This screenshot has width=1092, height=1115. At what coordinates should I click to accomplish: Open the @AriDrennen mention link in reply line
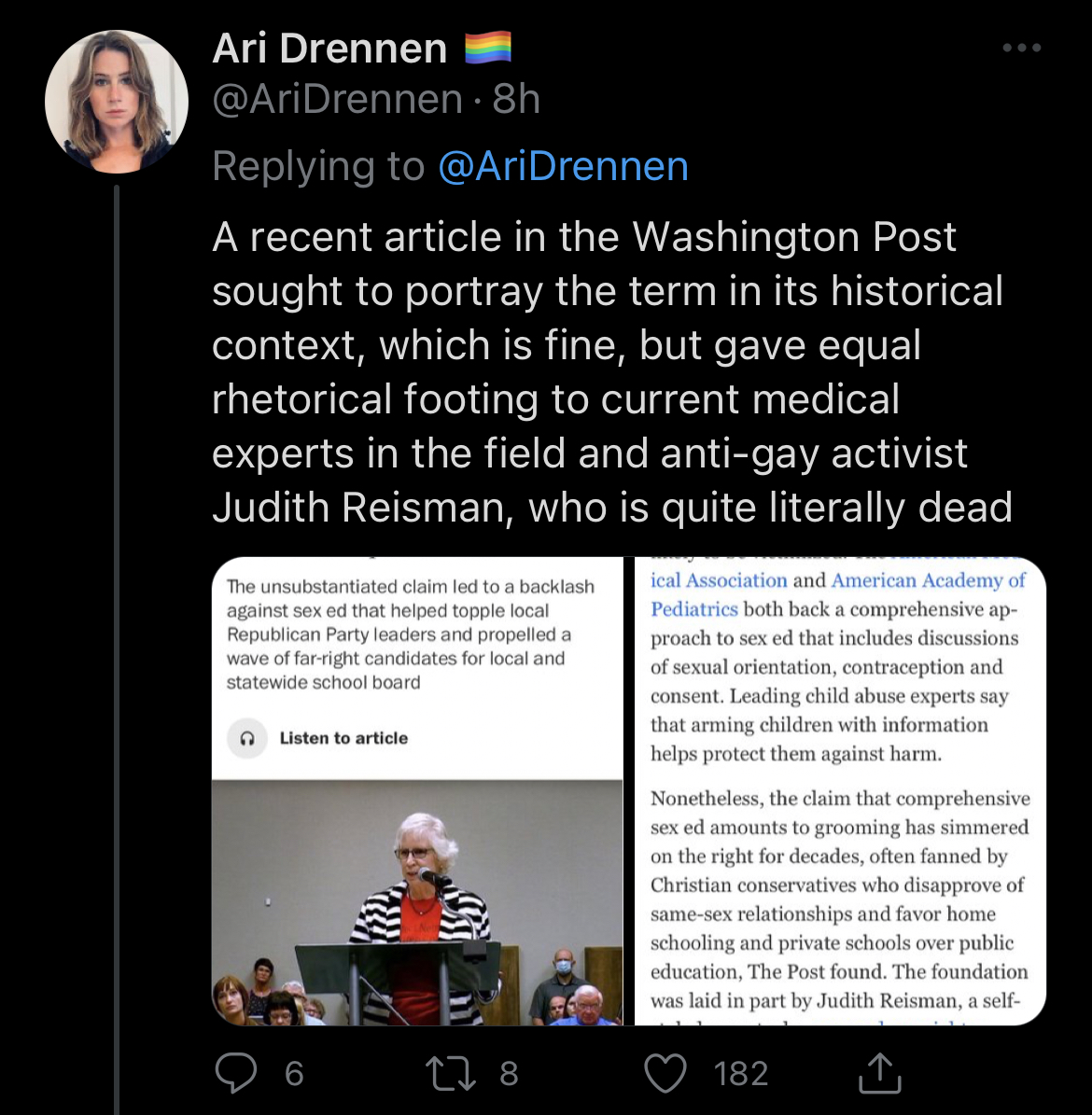pos(564,166)
